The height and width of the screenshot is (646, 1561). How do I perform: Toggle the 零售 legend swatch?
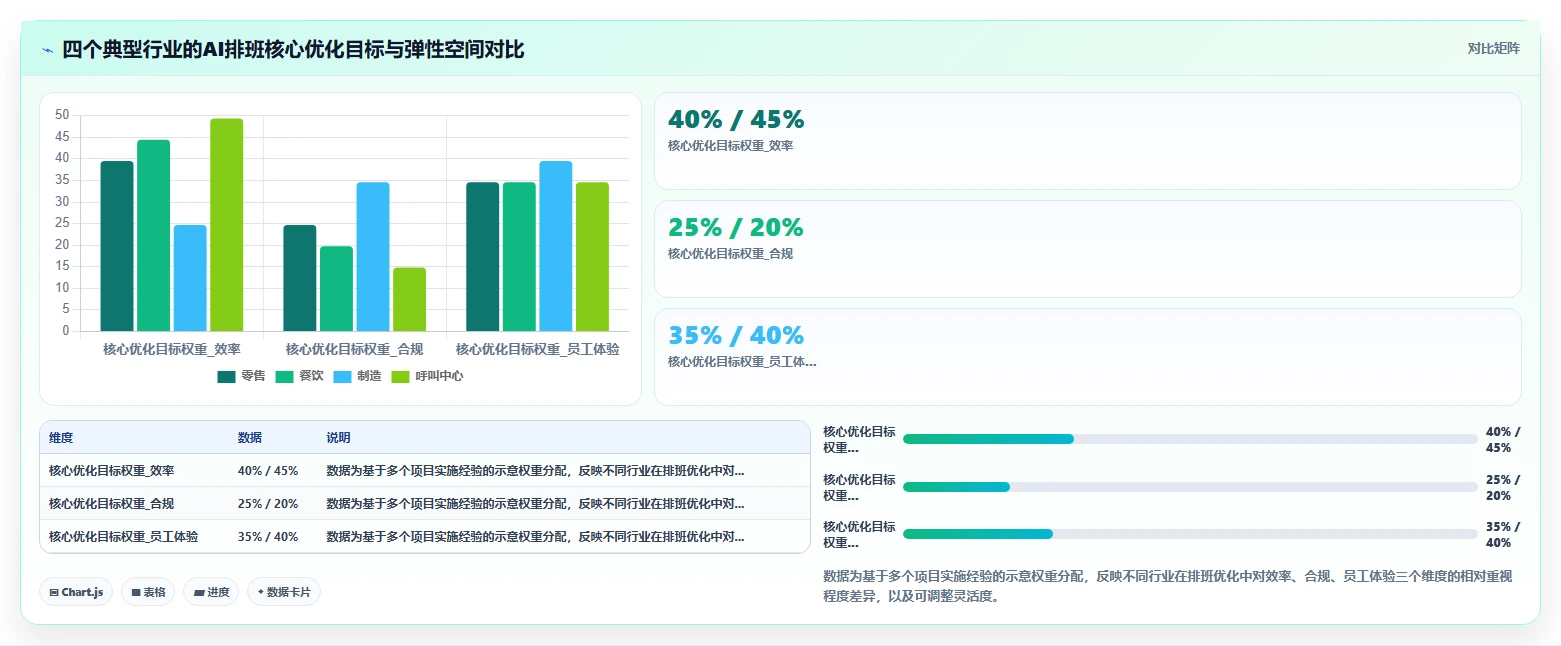(x=226, y=376)
